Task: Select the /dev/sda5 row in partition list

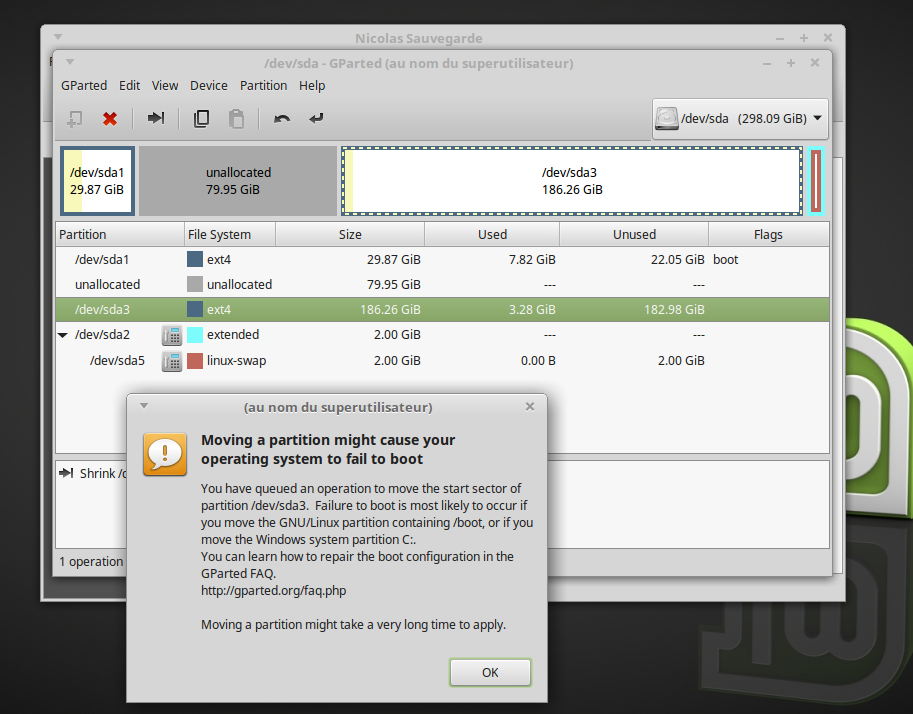Action: coord(442,360)
